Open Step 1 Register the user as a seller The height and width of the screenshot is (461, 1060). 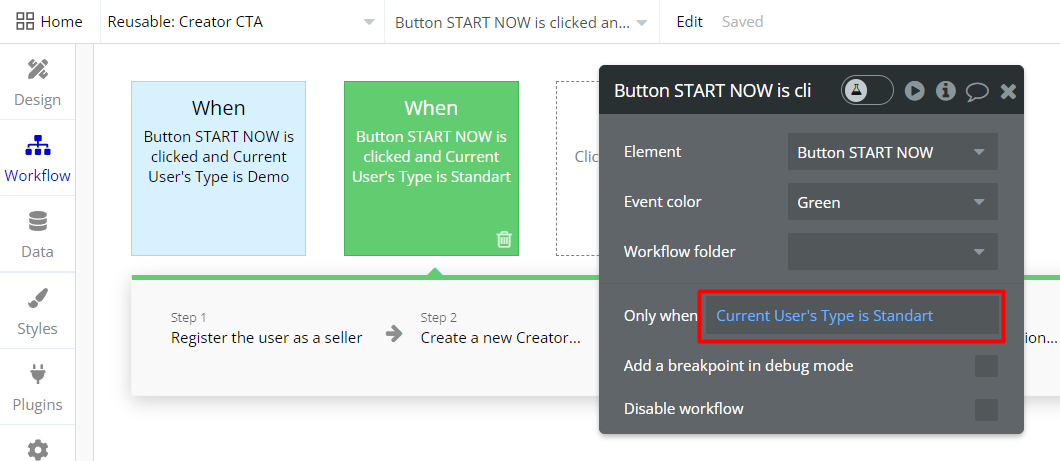[266, 329]
